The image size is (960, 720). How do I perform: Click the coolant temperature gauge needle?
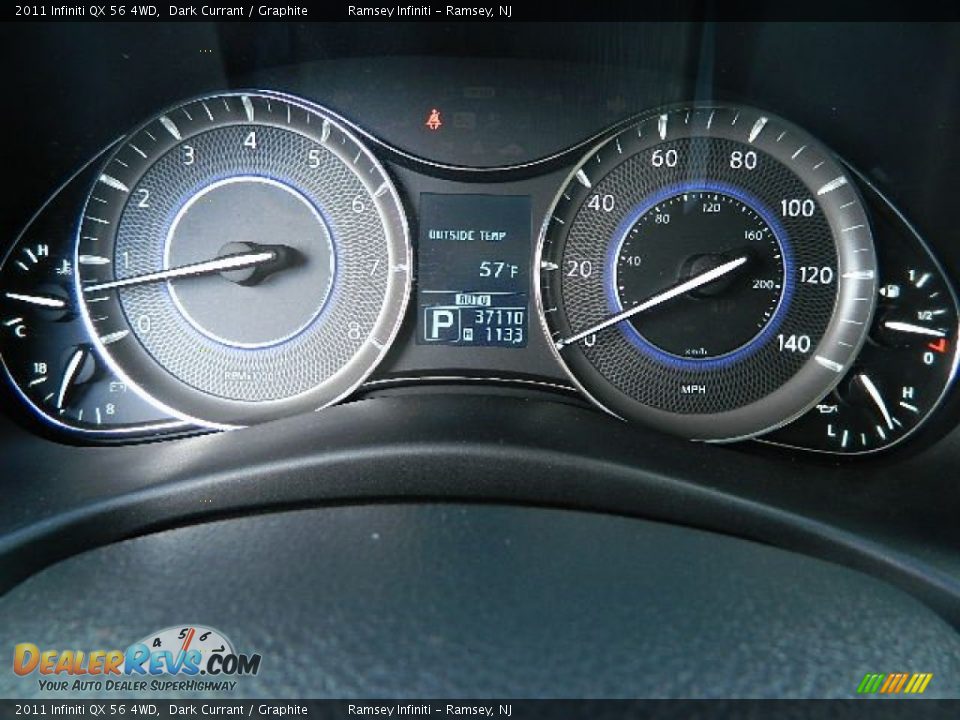(x=35, y=300)
